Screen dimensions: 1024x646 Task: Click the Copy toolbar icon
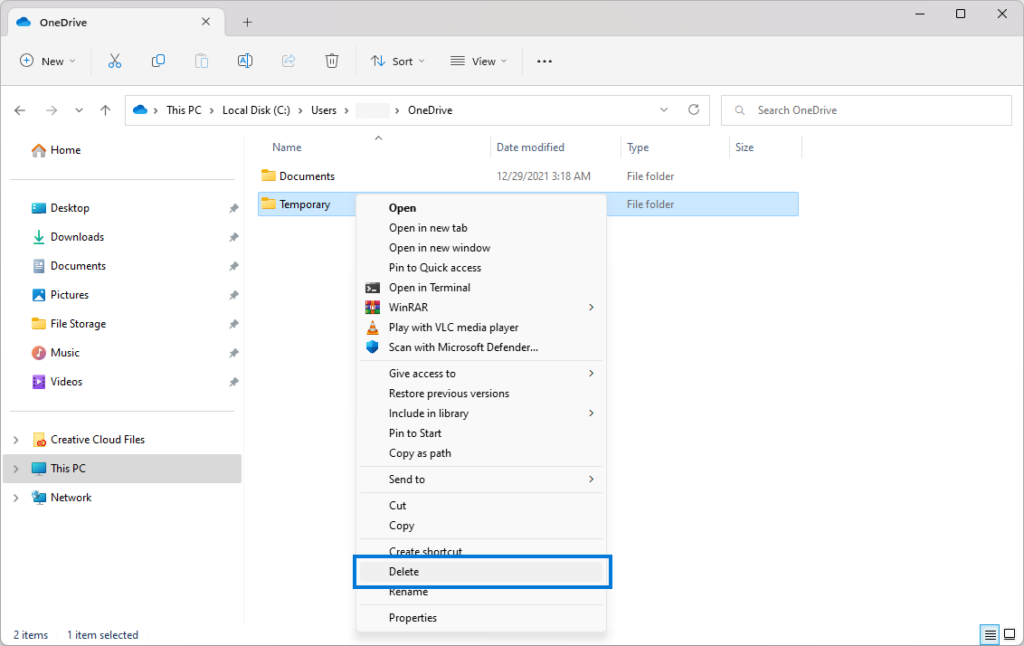pyautogui.click(x=158, y=61)
